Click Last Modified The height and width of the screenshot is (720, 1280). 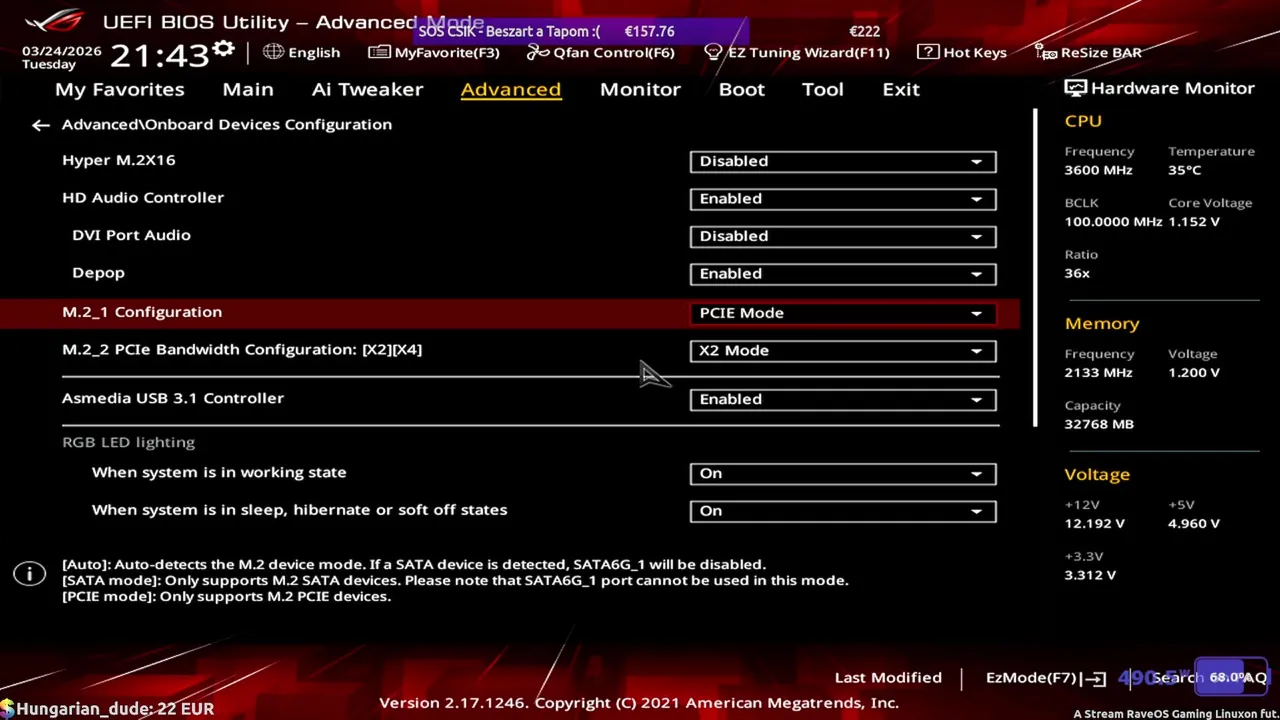tap(888, 678)
